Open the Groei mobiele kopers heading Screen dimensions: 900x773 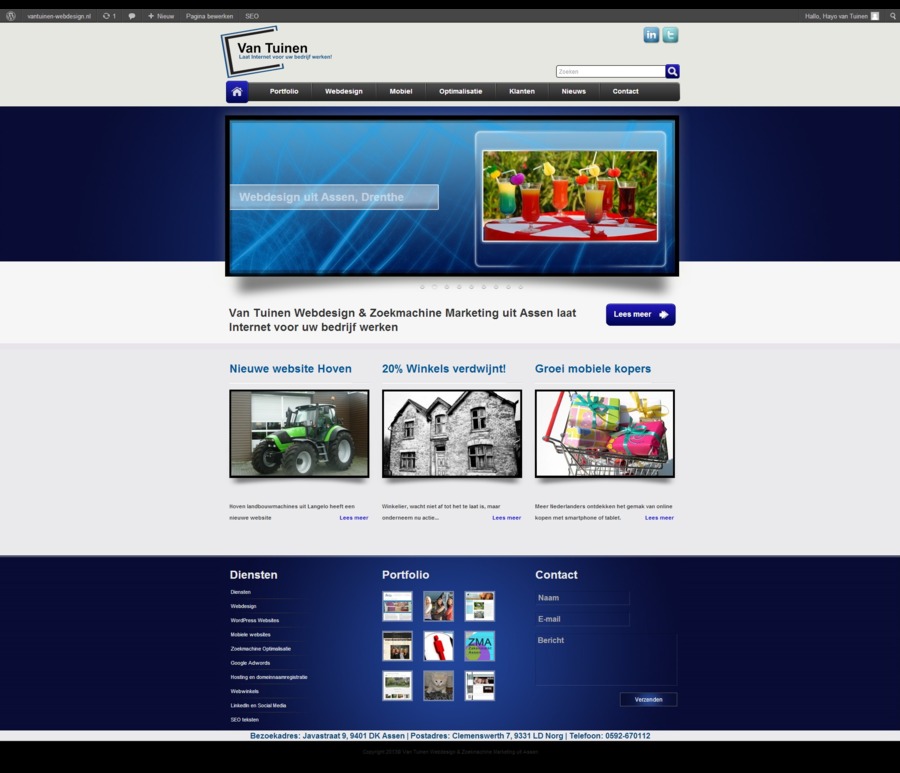point(593,369)
